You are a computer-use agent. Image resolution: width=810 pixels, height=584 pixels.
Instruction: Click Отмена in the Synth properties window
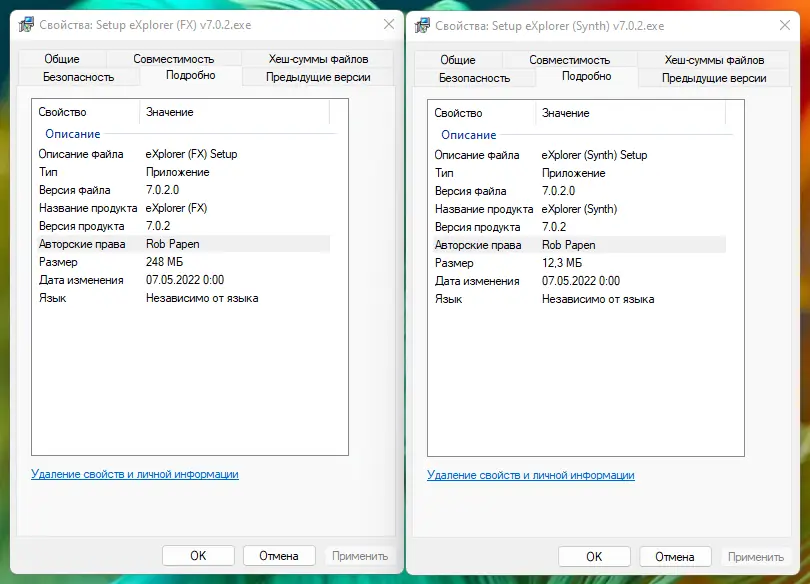[675, 557]
